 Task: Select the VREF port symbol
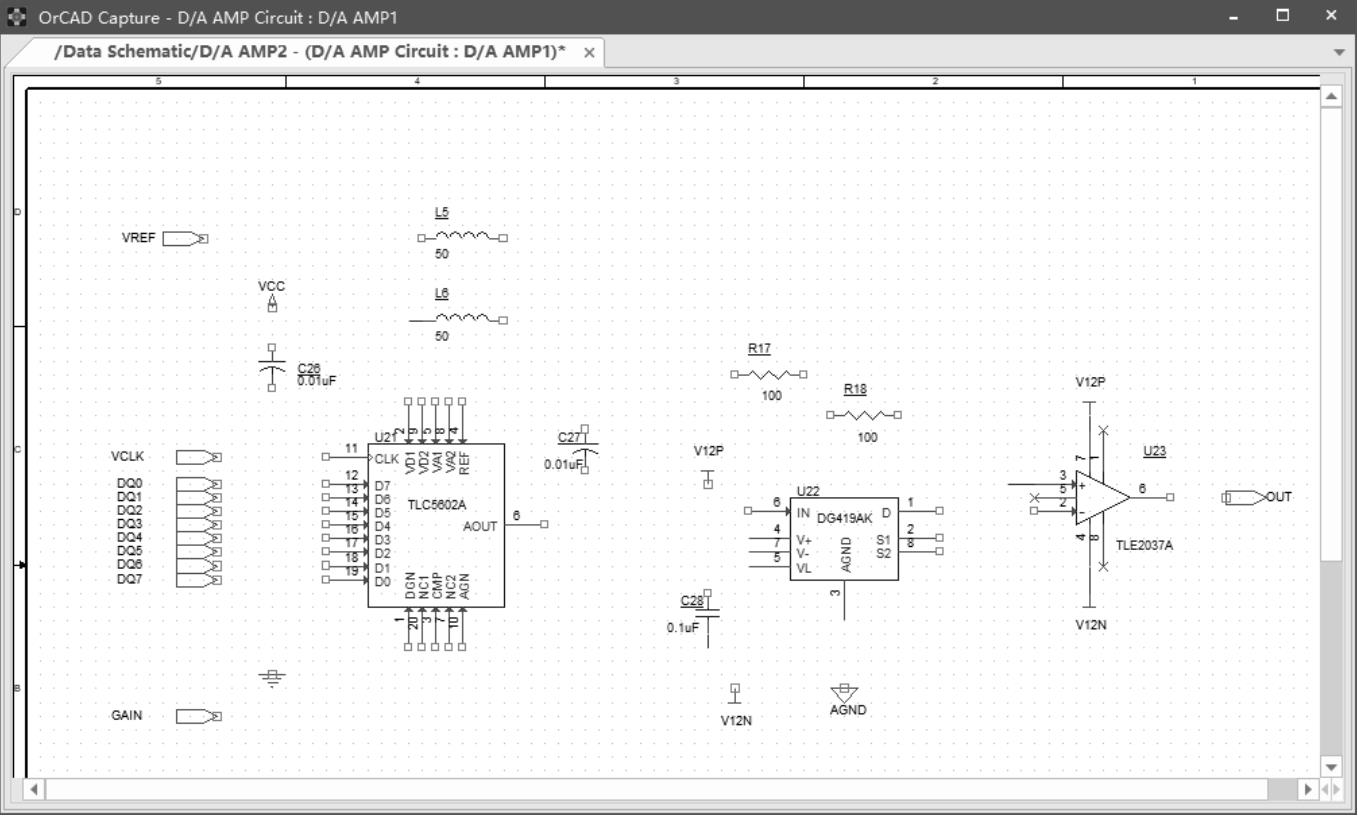pyautogui.click(x=185, y=239)
